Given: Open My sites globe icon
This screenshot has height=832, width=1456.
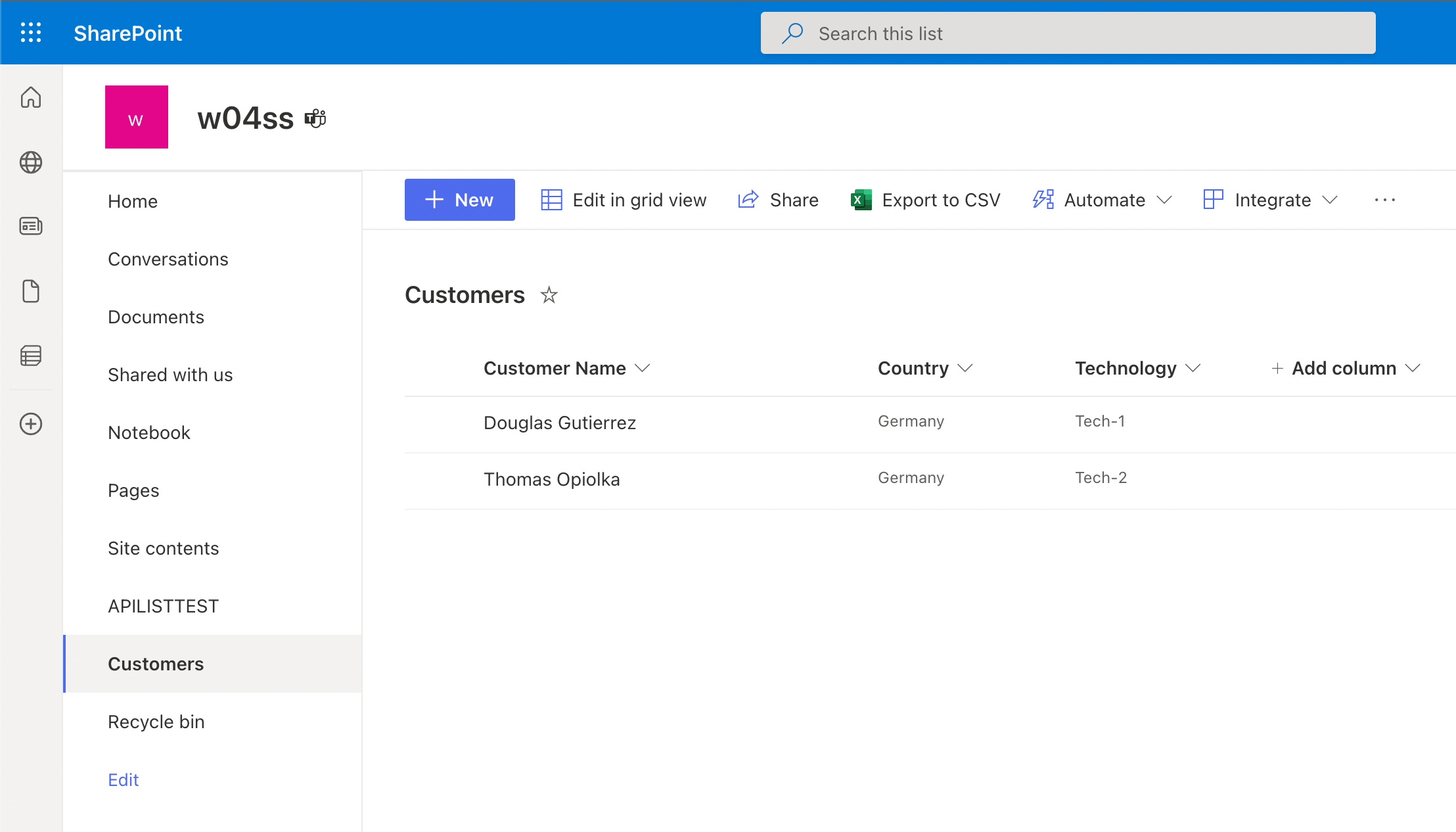Looking at the screenshot, I should [x=31, y=162].
